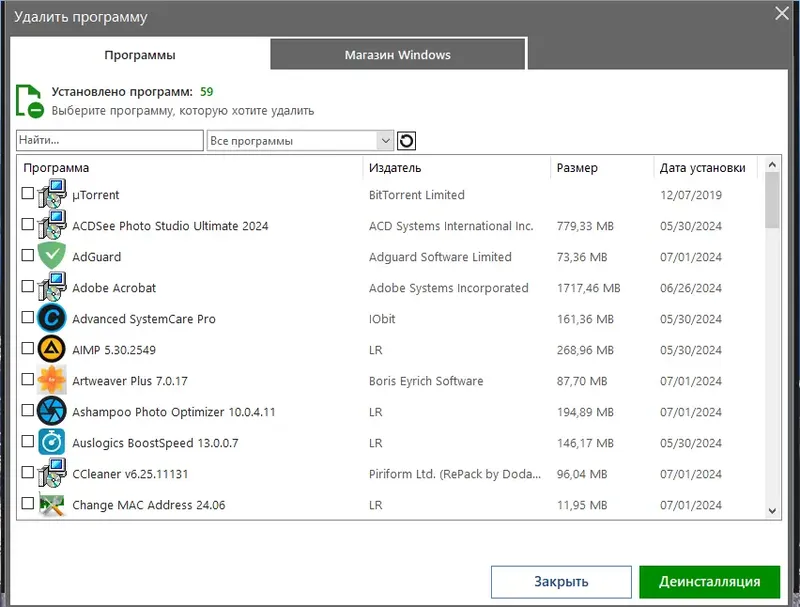Click the Advanced SystemCare Pro icon
800x607 pixels.
pos(51,319)
